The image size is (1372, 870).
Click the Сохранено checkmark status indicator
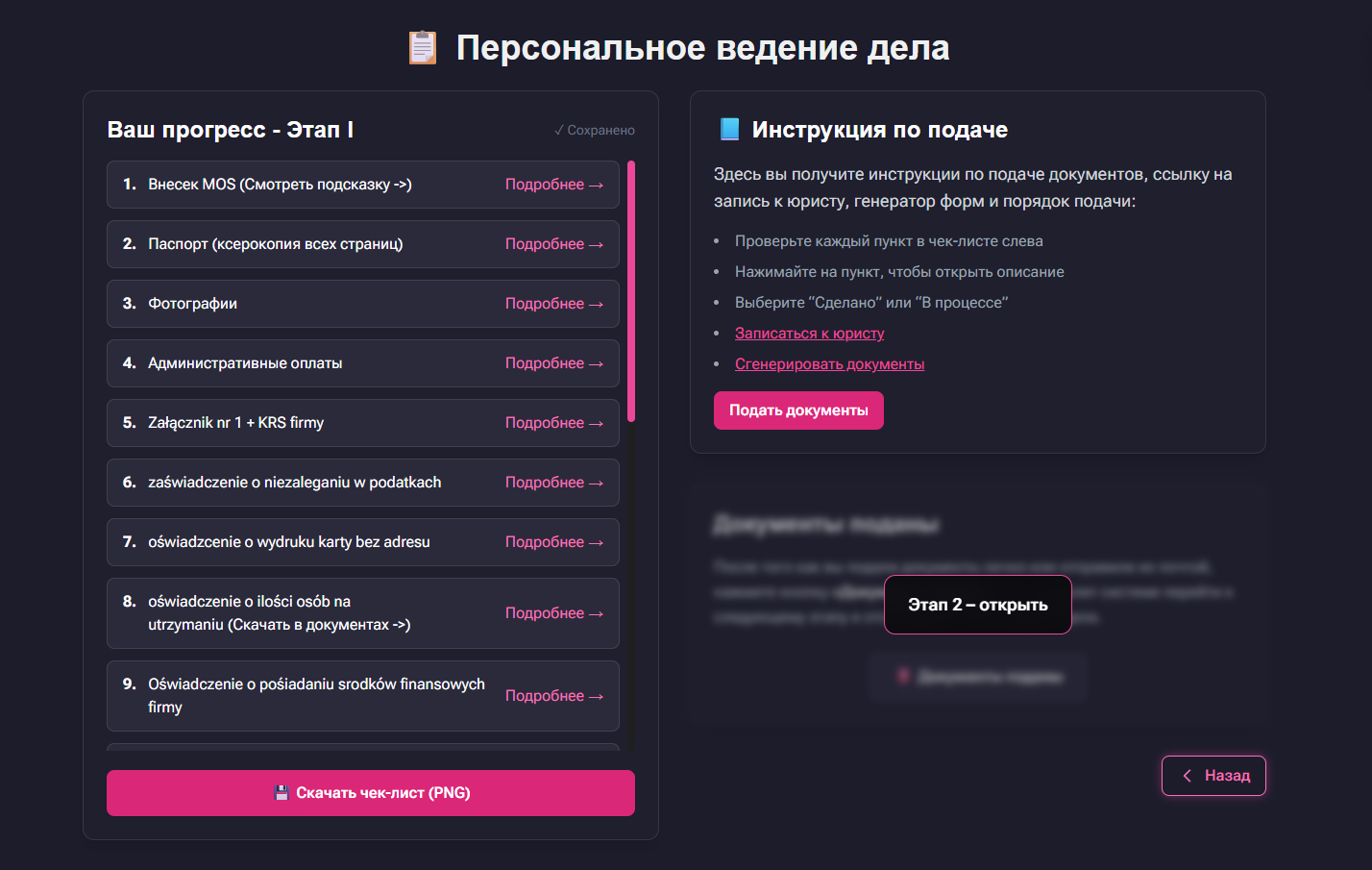click(x=595, y=130)
